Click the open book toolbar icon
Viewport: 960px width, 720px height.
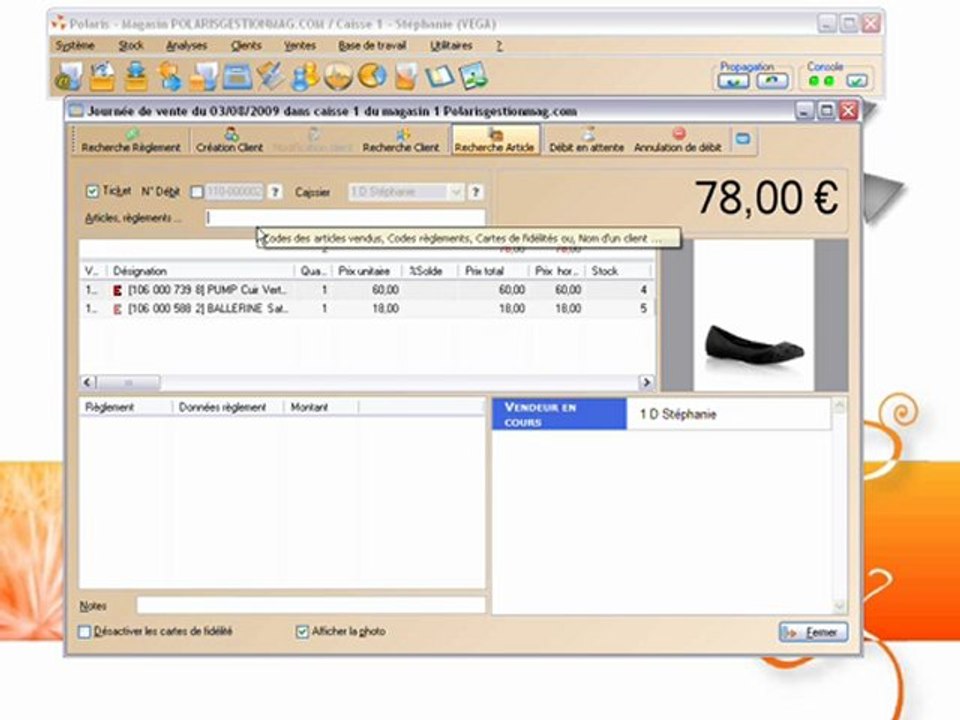[x=439, y=77]
